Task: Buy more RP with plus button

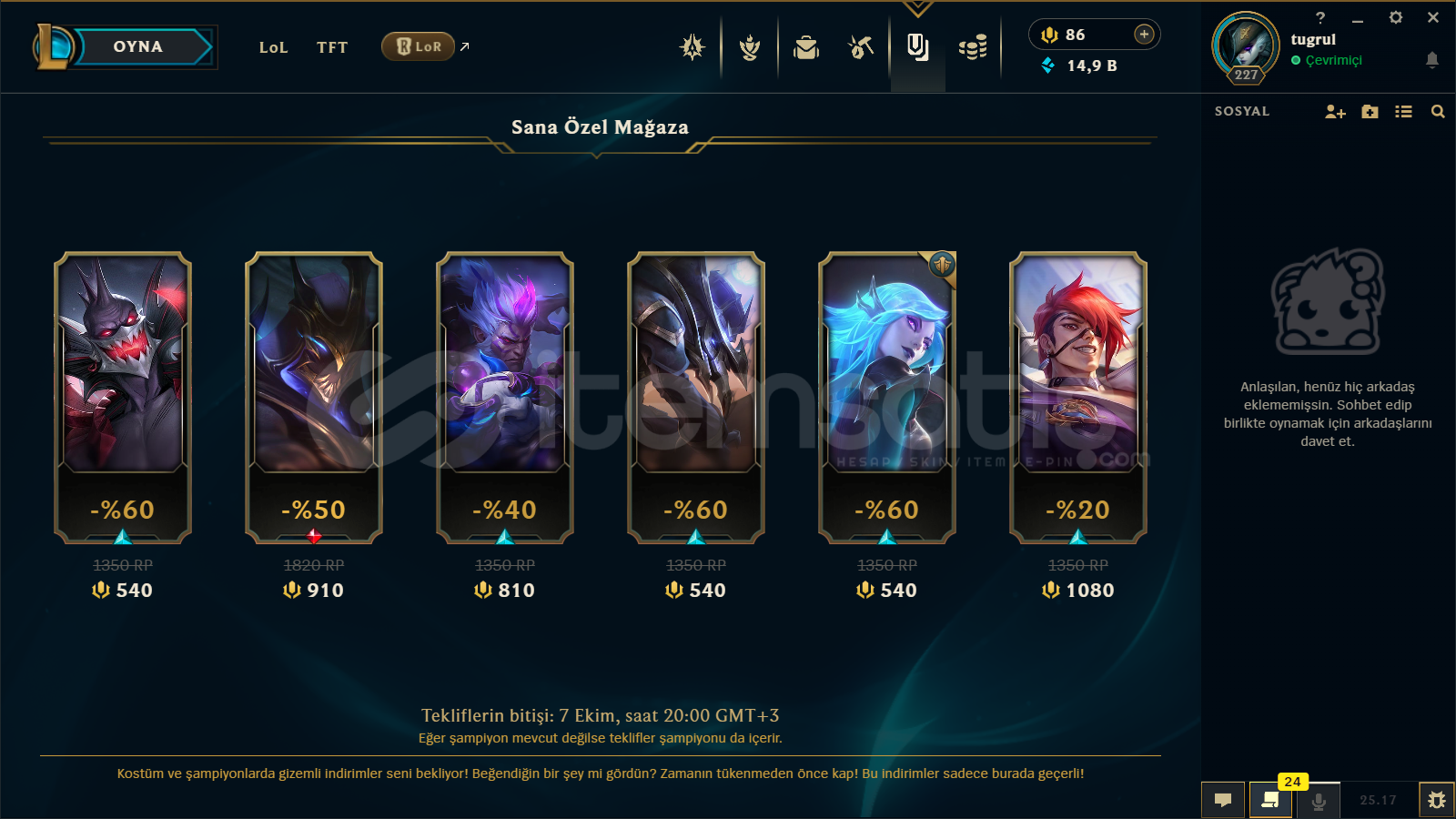Action: tap(1144, 35)
